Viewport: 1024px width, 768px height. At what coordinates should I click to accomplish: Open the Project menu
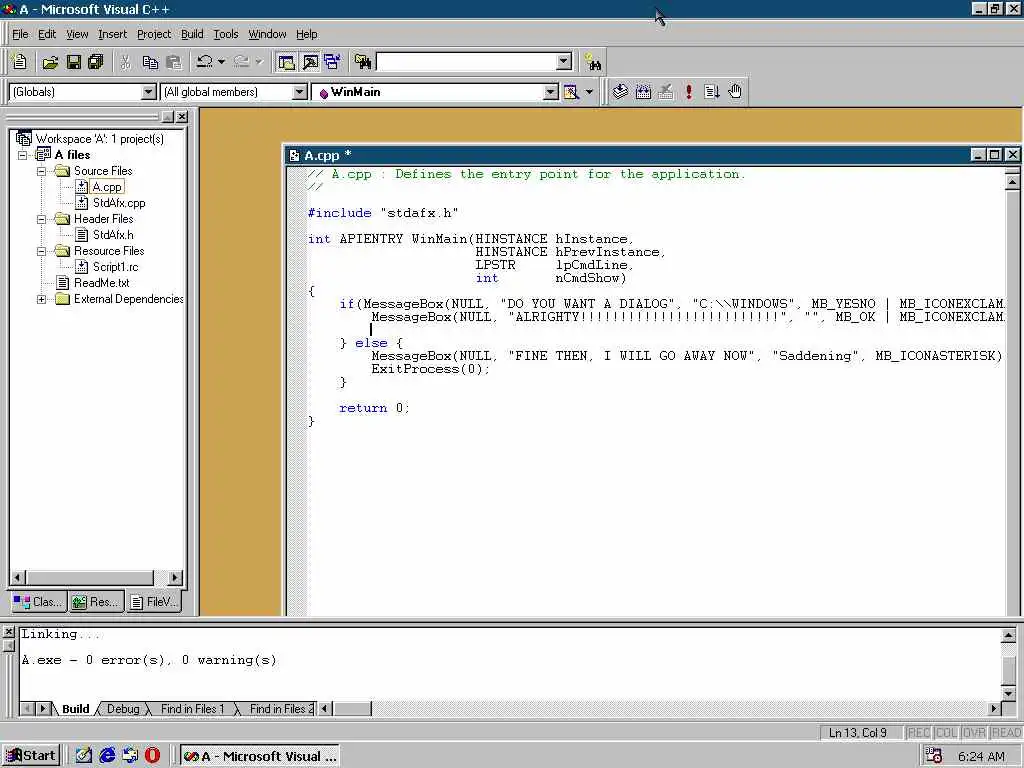(154, 34)
